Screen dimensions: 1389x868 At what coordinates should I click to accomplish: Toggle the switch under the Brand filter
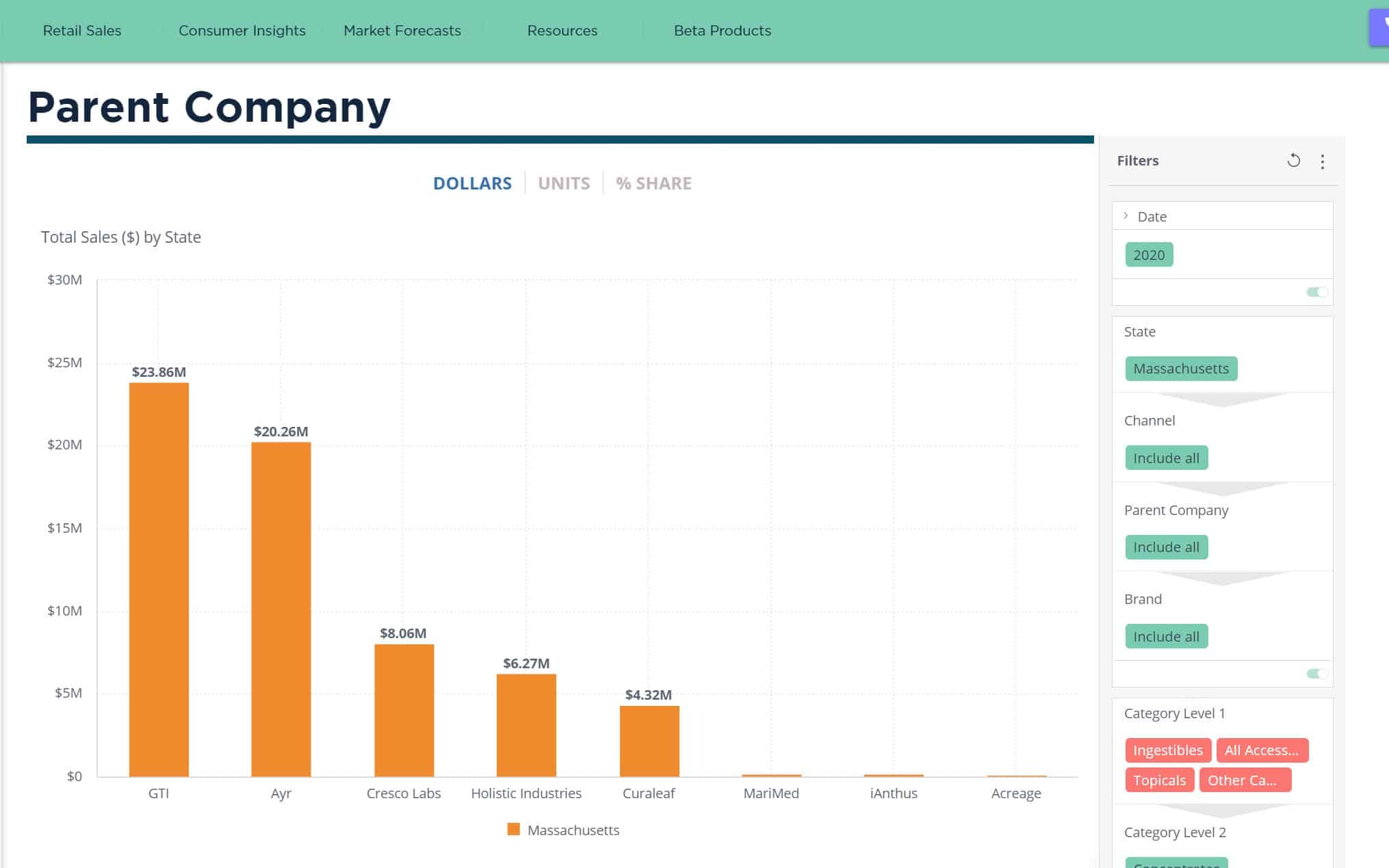point(1316,674)
